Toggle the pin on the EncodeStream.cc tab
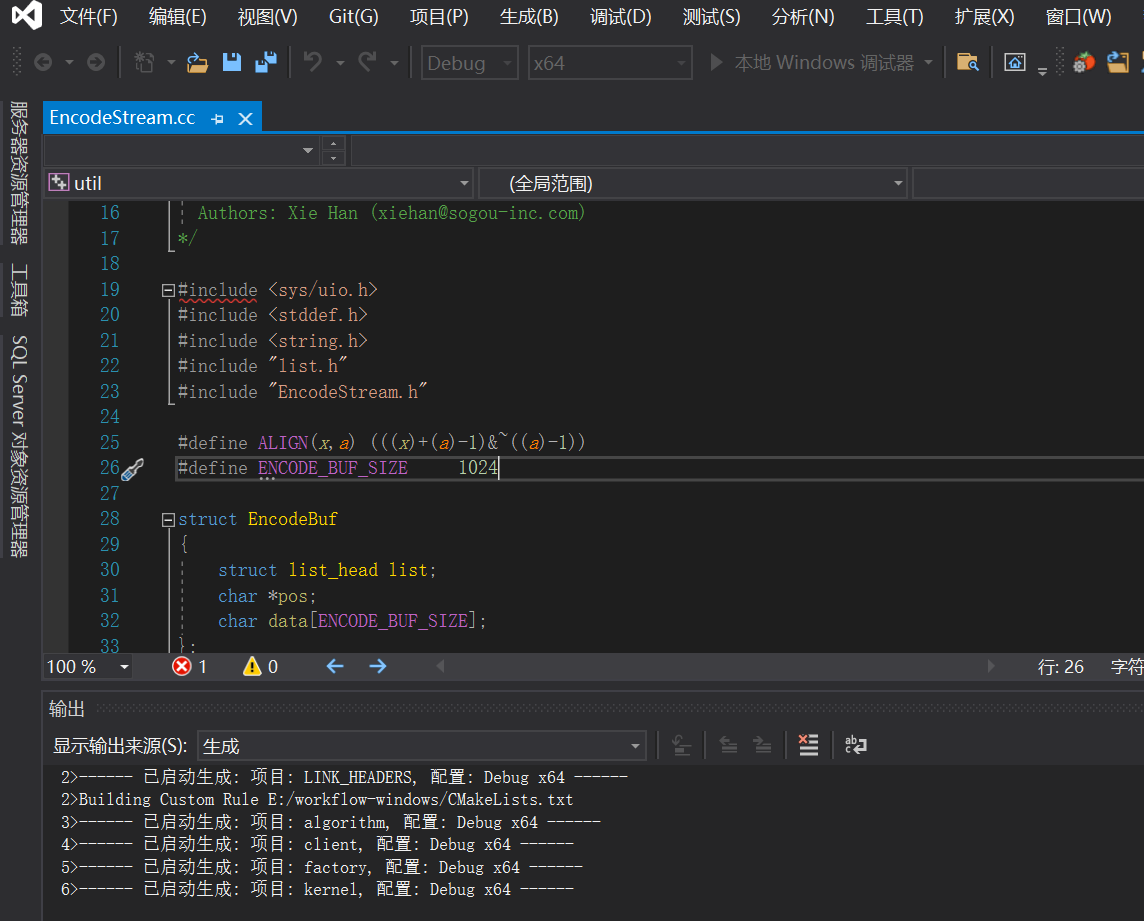 [217, 116]
